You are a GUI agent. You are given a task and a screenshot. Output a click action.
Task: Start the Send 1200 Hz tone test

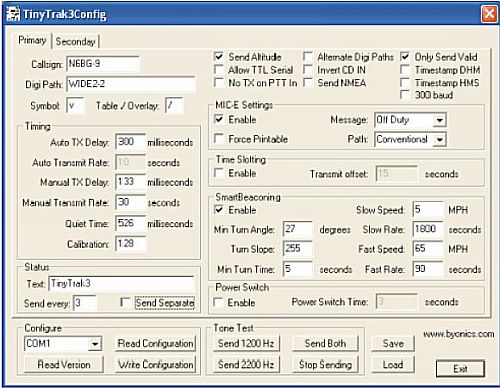246,343
